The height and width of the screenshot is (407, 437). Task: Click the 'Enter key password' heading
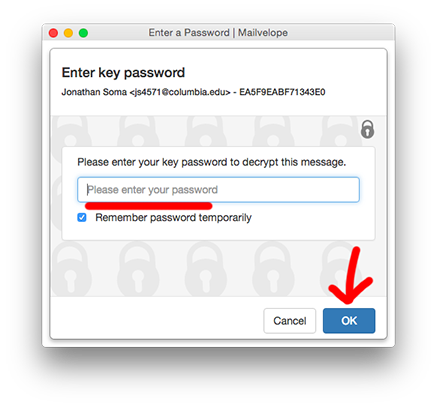pos(123,73)
